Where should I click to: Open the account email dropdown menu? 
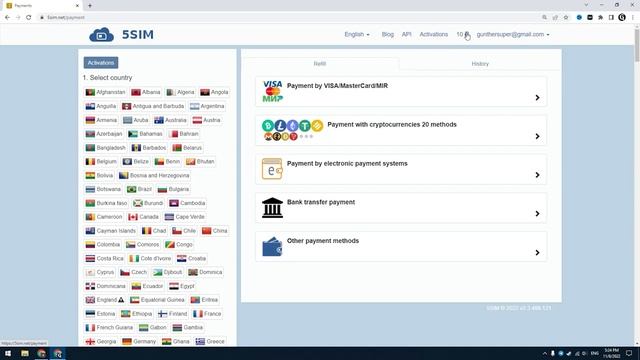tap(513, 35)
